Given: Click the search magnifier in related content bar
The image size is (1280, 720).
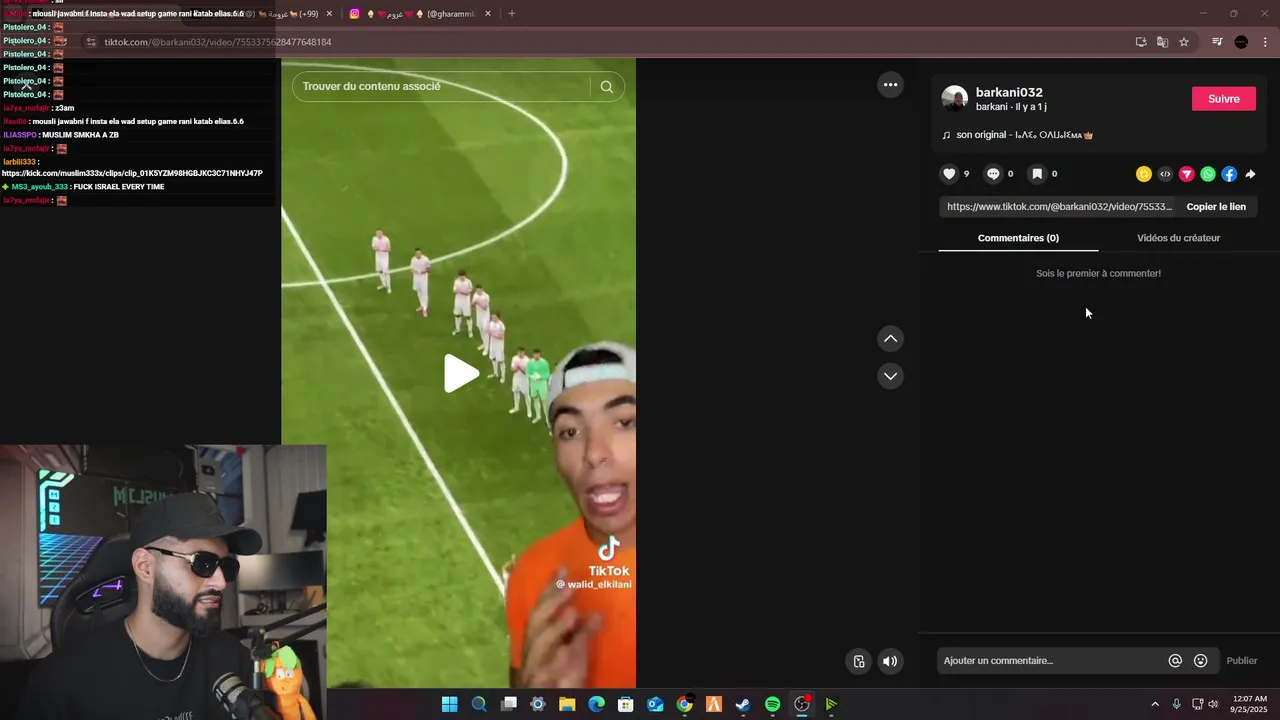Looking at the screenshot, I should click(607, 86).
